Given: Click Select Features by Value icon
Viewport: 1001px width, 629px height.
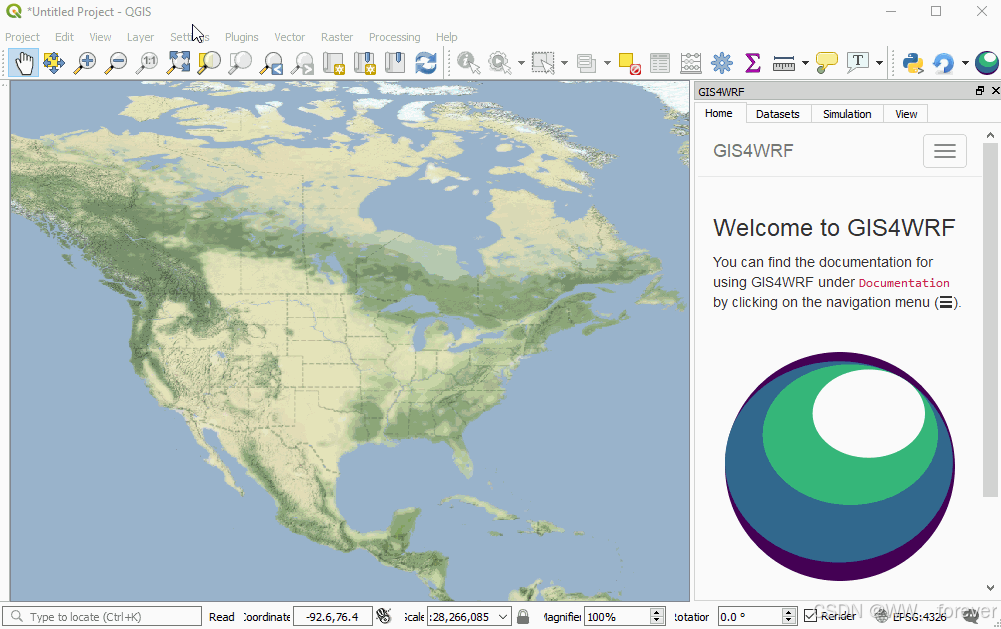Looking at the screenshot, I should (586, 63).
